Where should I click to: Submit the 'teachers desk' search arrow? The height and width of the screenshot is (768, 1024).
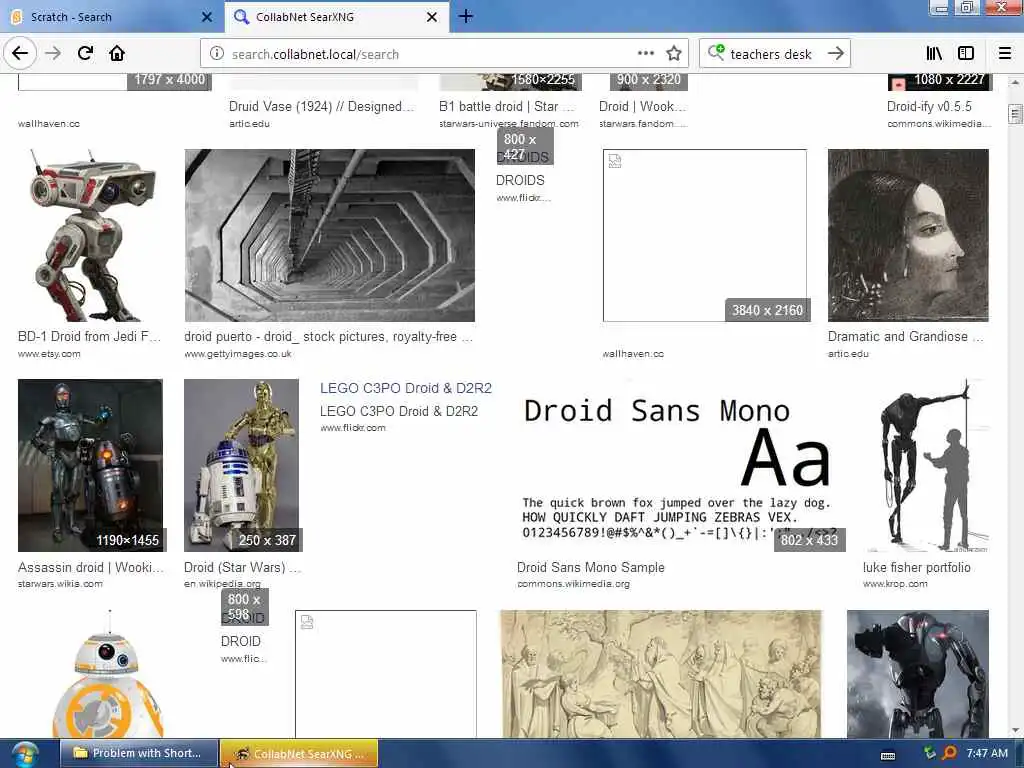point(836,54)
